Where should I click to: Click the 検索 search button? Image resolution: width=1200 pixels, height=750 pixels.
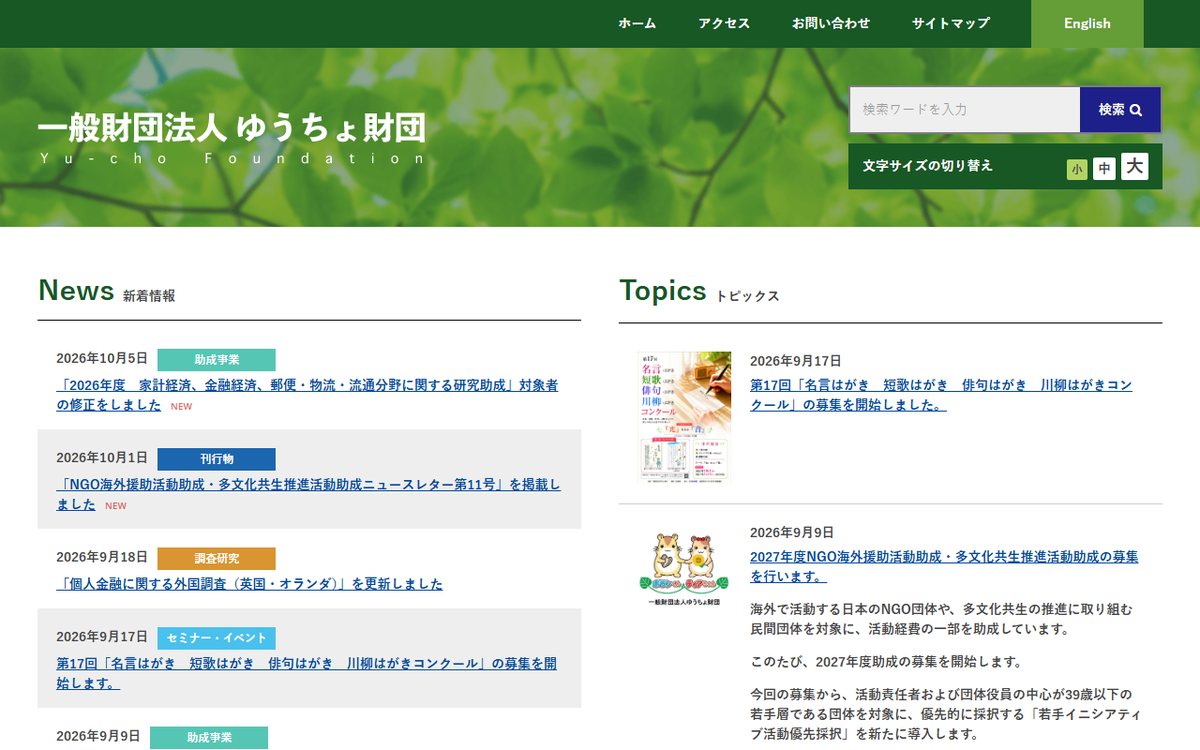coord(1120,110)
